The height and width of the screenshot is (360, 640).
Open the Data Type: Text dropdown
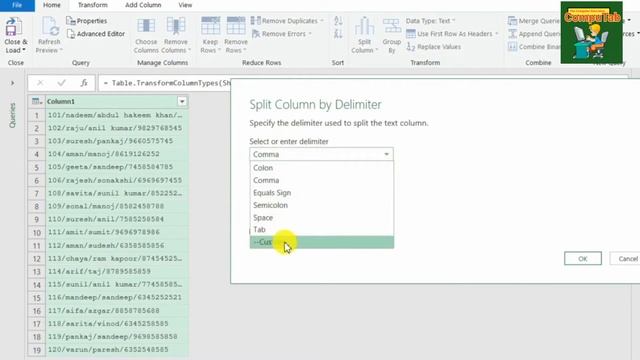430,21
